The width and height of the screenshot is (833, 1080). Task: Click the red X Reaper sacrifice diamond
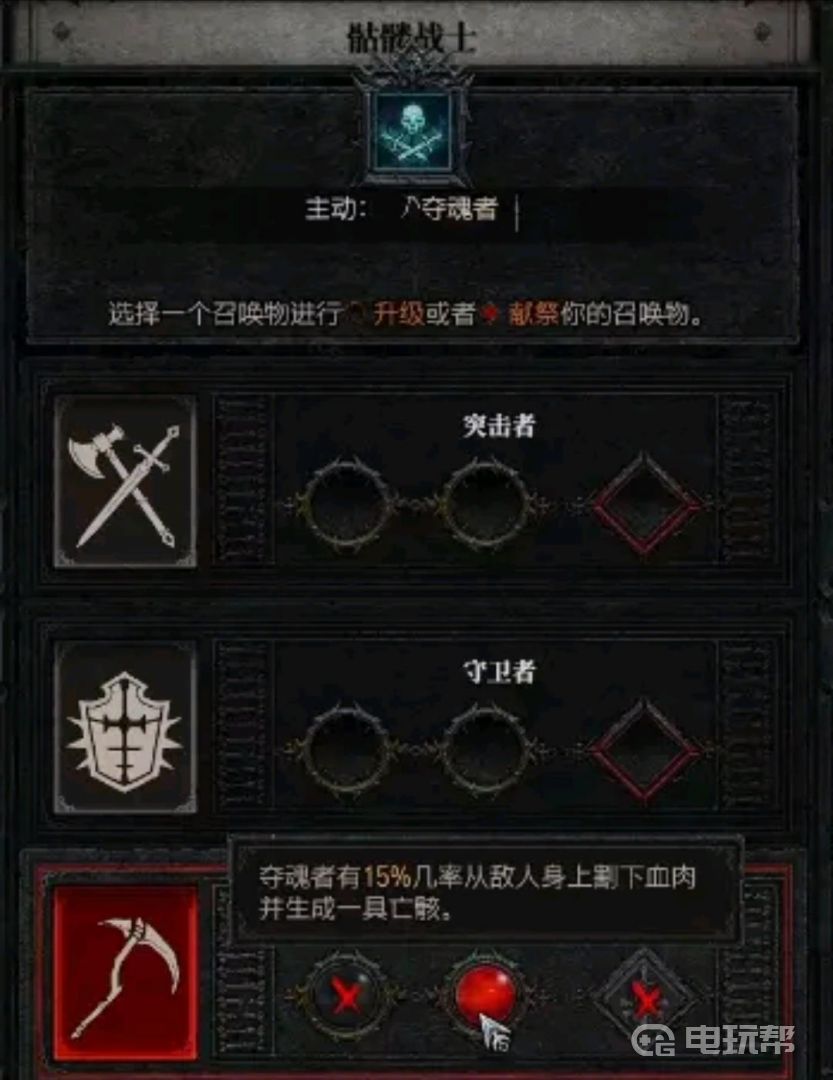[645, 998]
